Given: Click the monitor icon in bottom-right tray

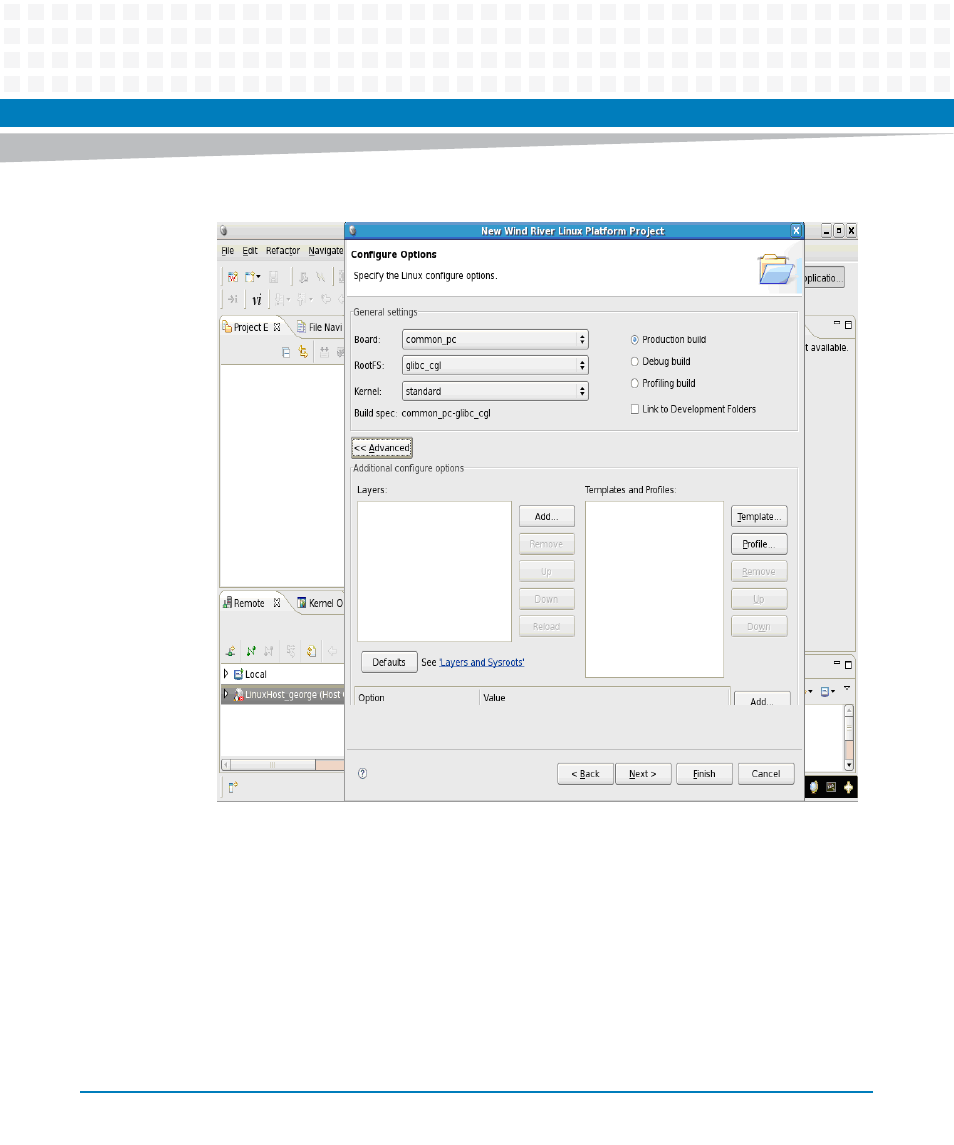Looking at the screenshot, I should (831, 787).
